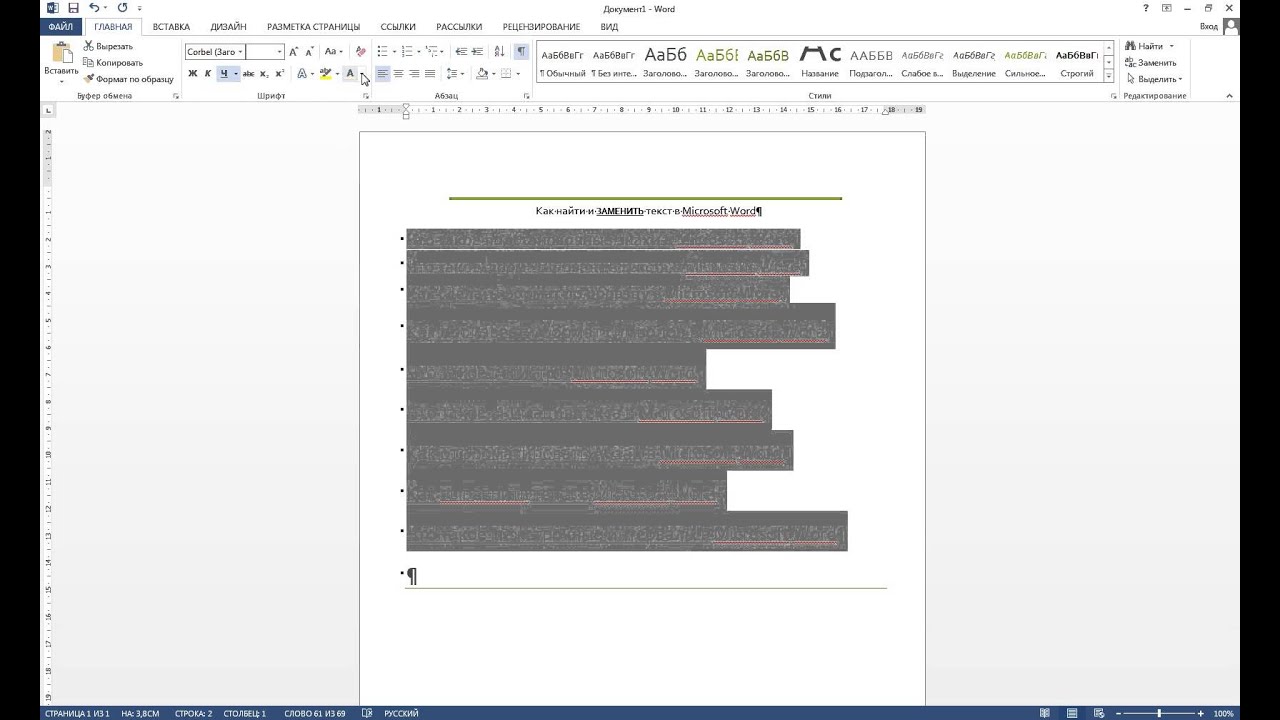Apply the yellow text highlight color
This screenshot has height=720, width=1280.
324,74
